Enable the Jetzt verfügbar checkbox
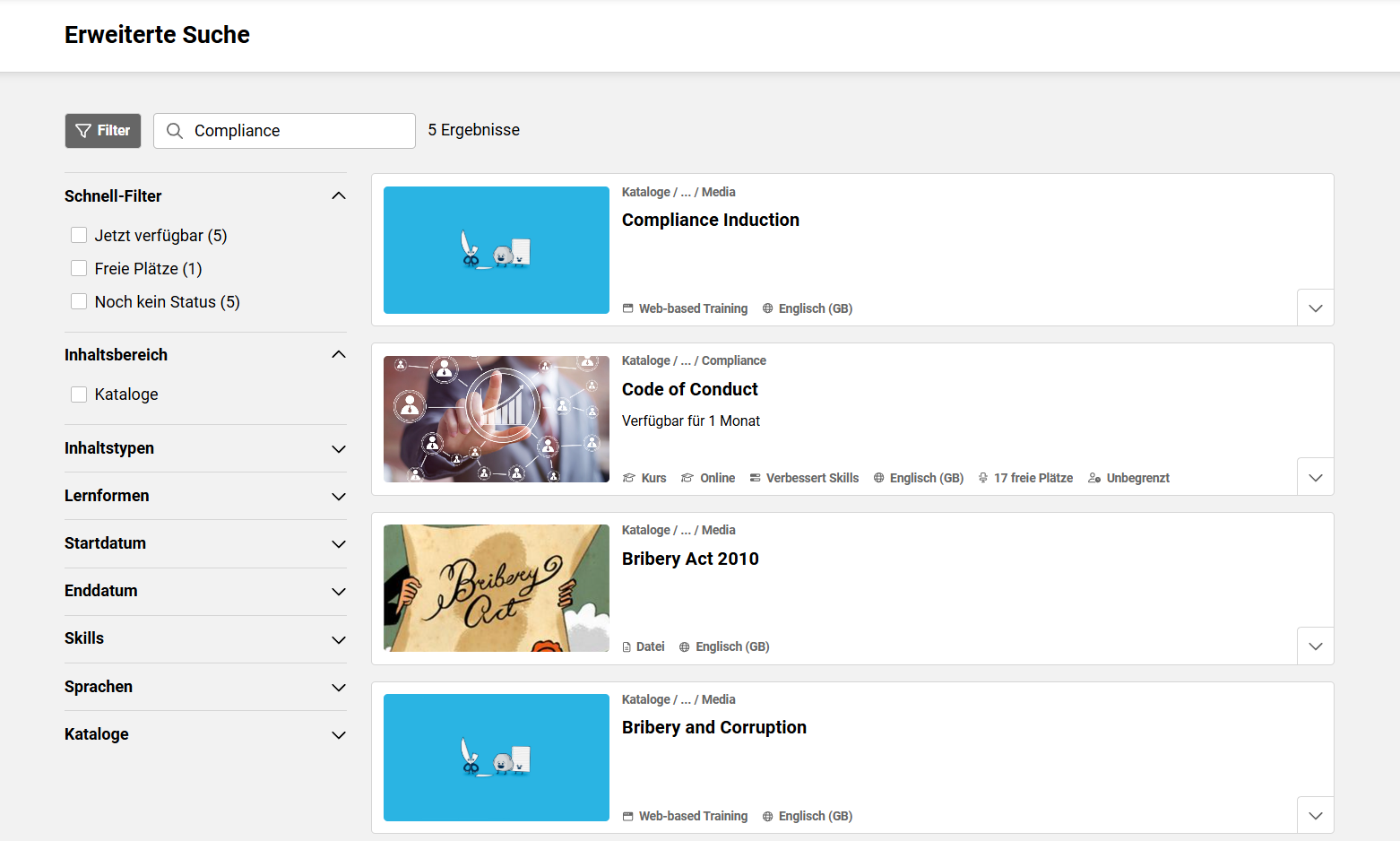1400x841 pixels. [79, 235]
